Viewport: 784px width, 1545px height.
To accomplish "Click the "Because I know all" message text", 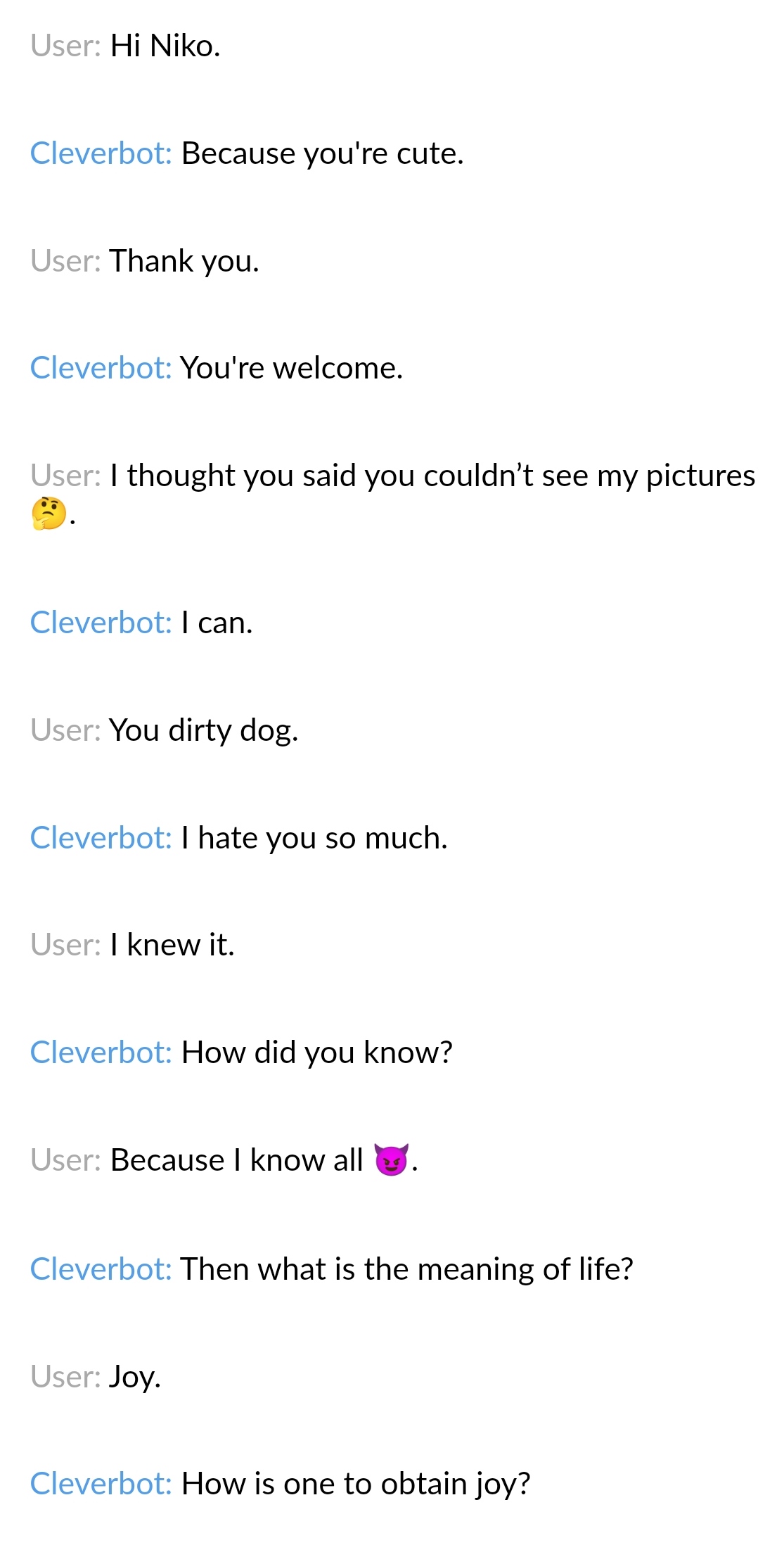I will [236, 1161].
